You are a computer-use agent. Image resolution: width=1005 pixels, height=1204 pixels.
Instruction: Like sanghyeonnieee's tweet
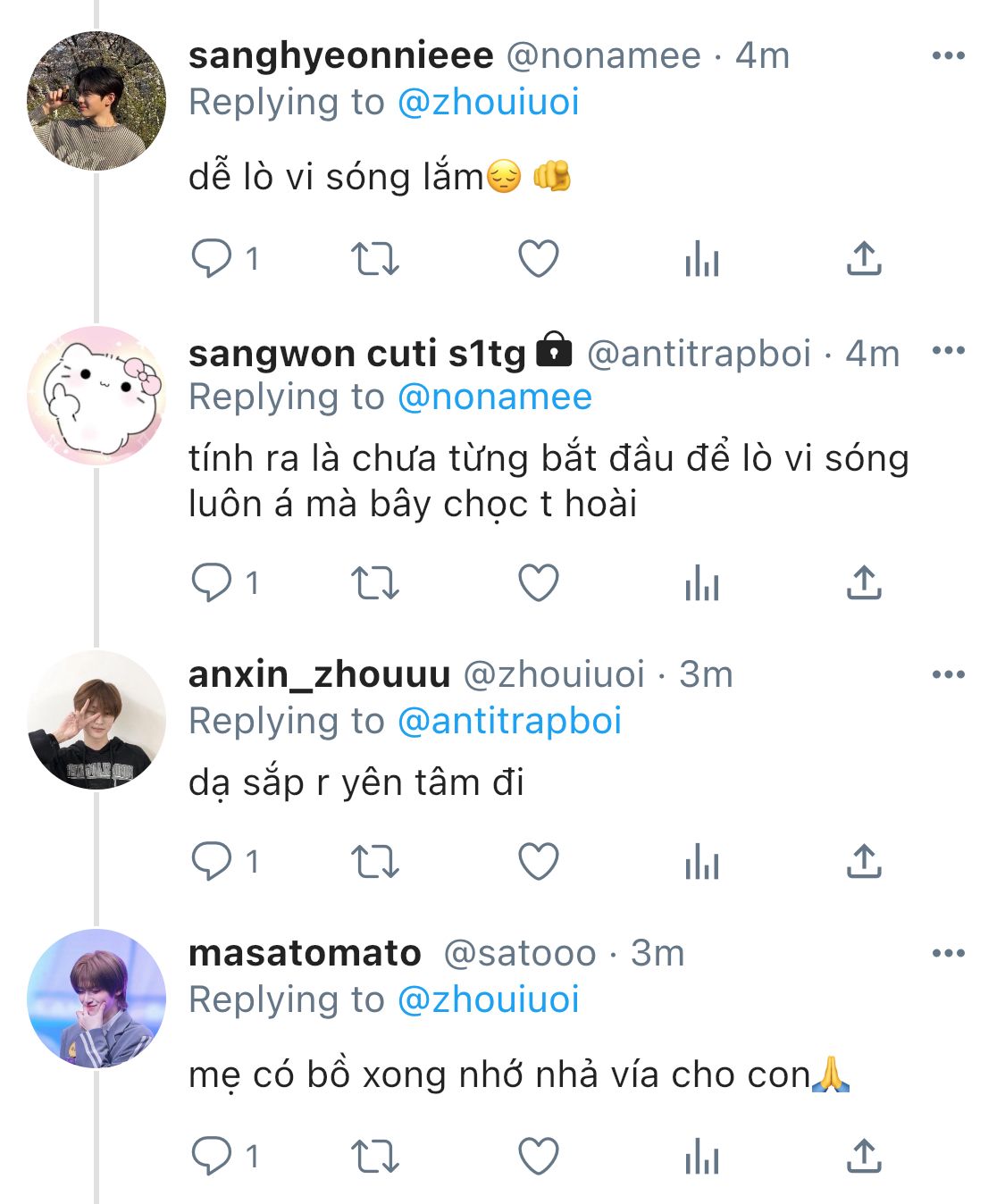(x=539, y=259)
